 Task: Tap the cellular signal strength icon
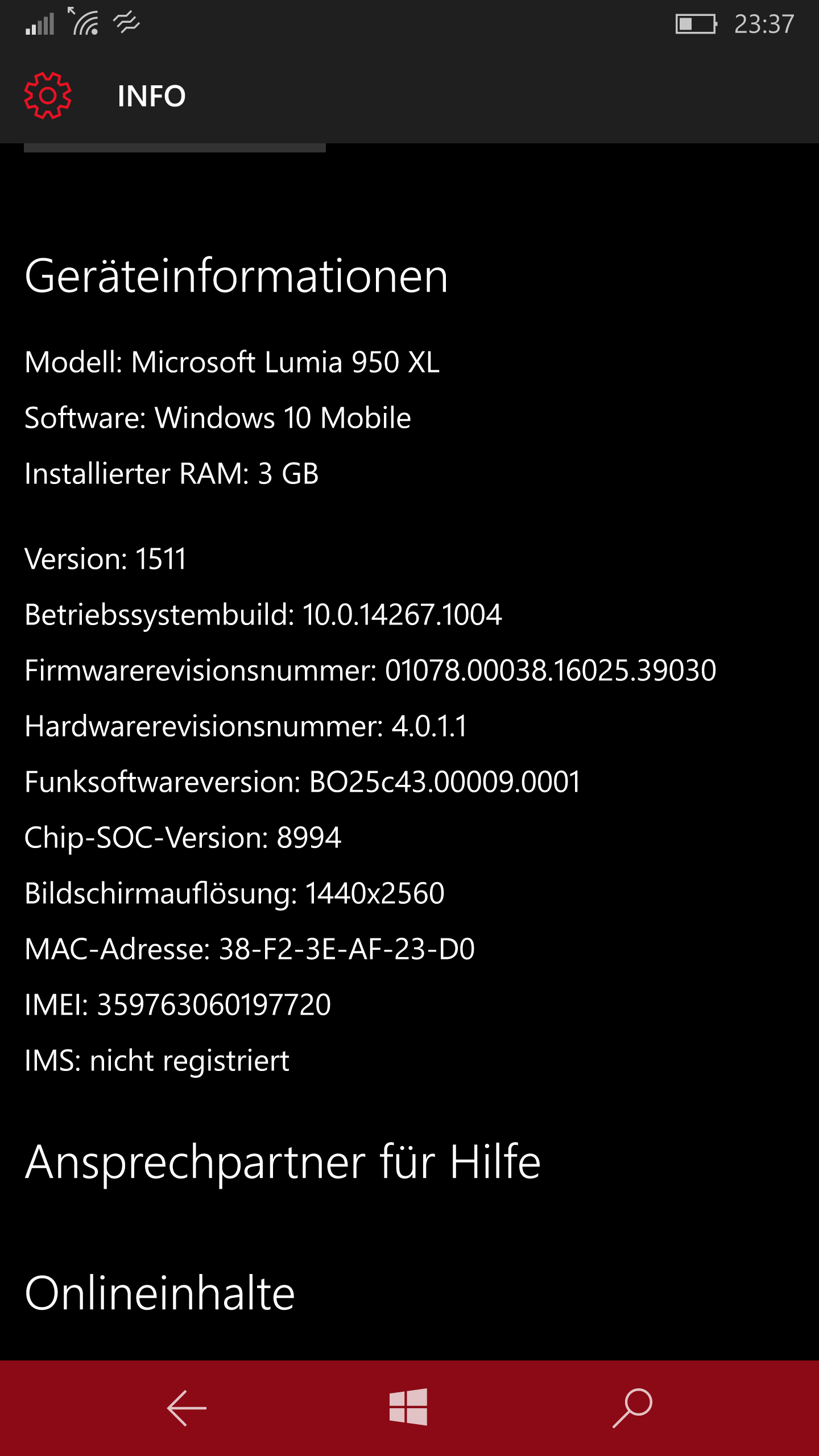point(40,24)
